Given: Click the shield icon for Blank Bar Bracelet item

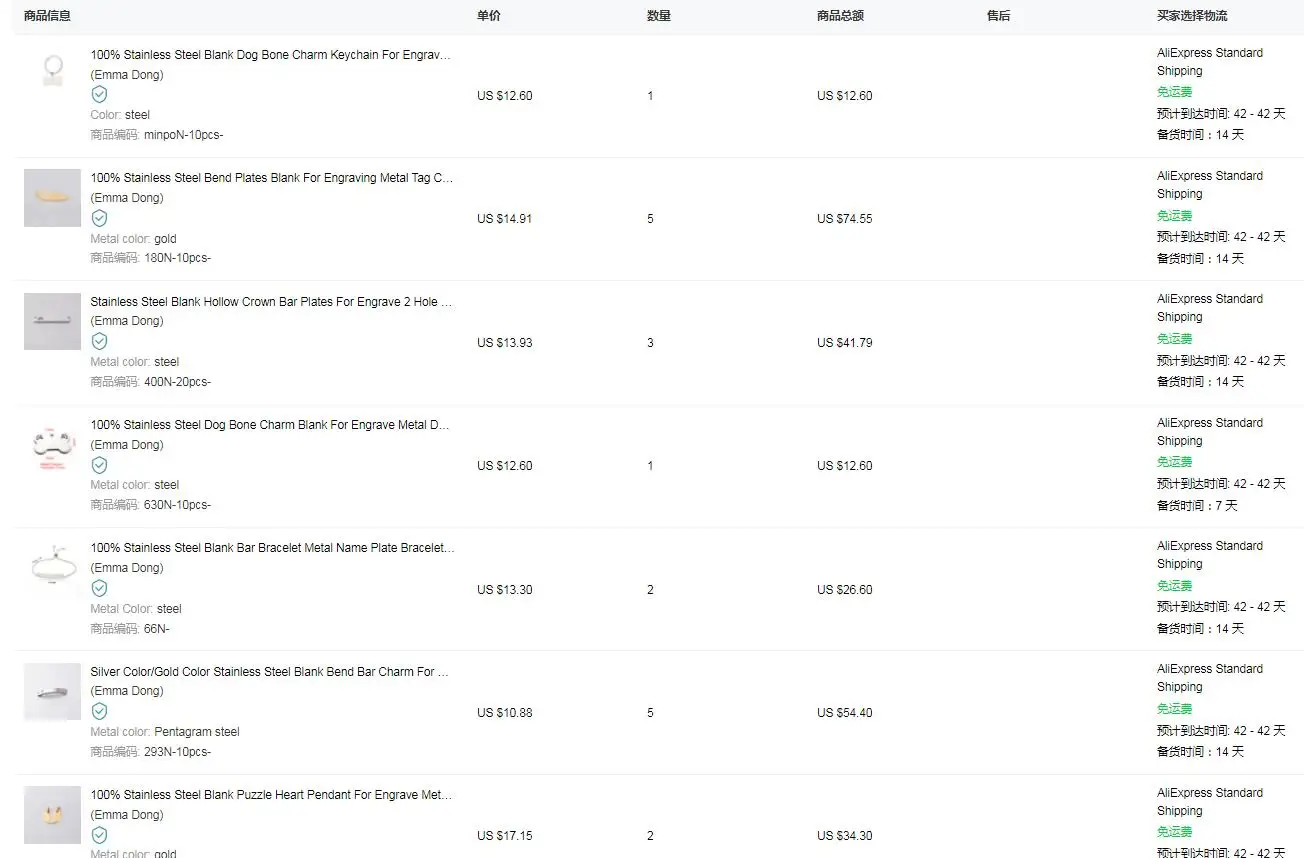Looking at the screenshot, I should click(x=99, y=588).
